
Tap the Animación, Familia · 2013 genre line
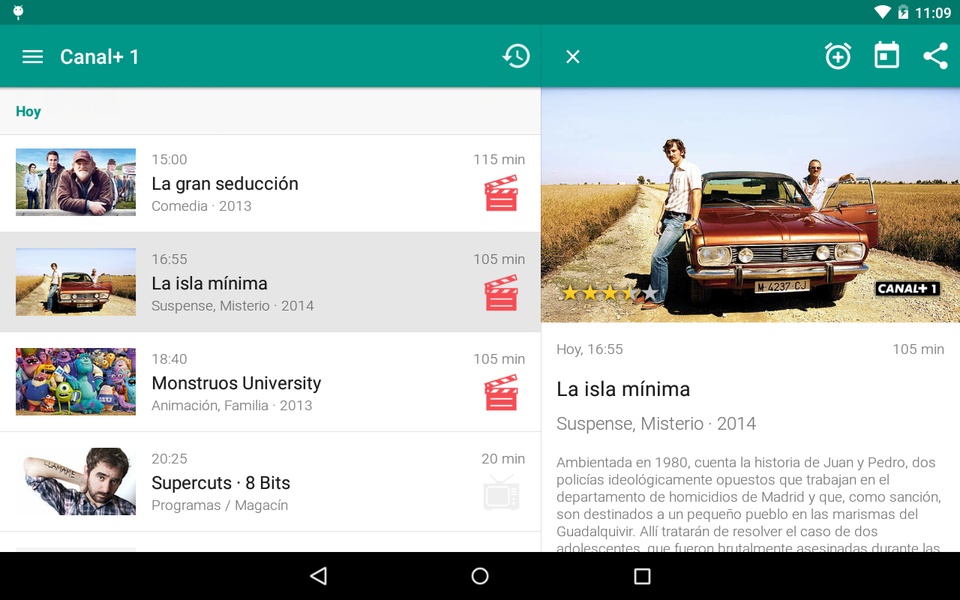coord(231,406)
